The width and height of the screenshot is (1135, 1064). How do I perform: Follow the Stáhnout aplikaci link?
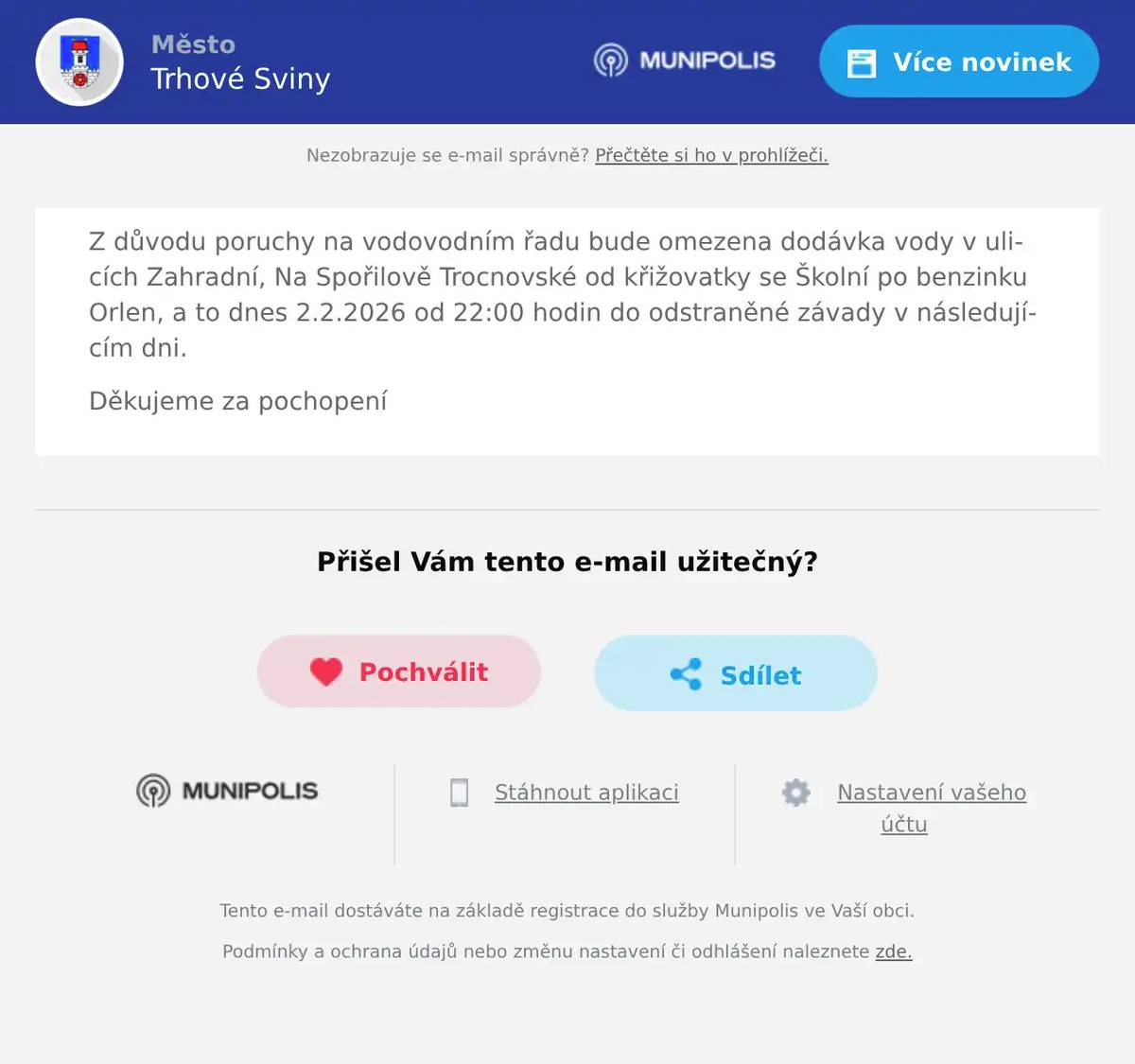[x=585, y=793]
